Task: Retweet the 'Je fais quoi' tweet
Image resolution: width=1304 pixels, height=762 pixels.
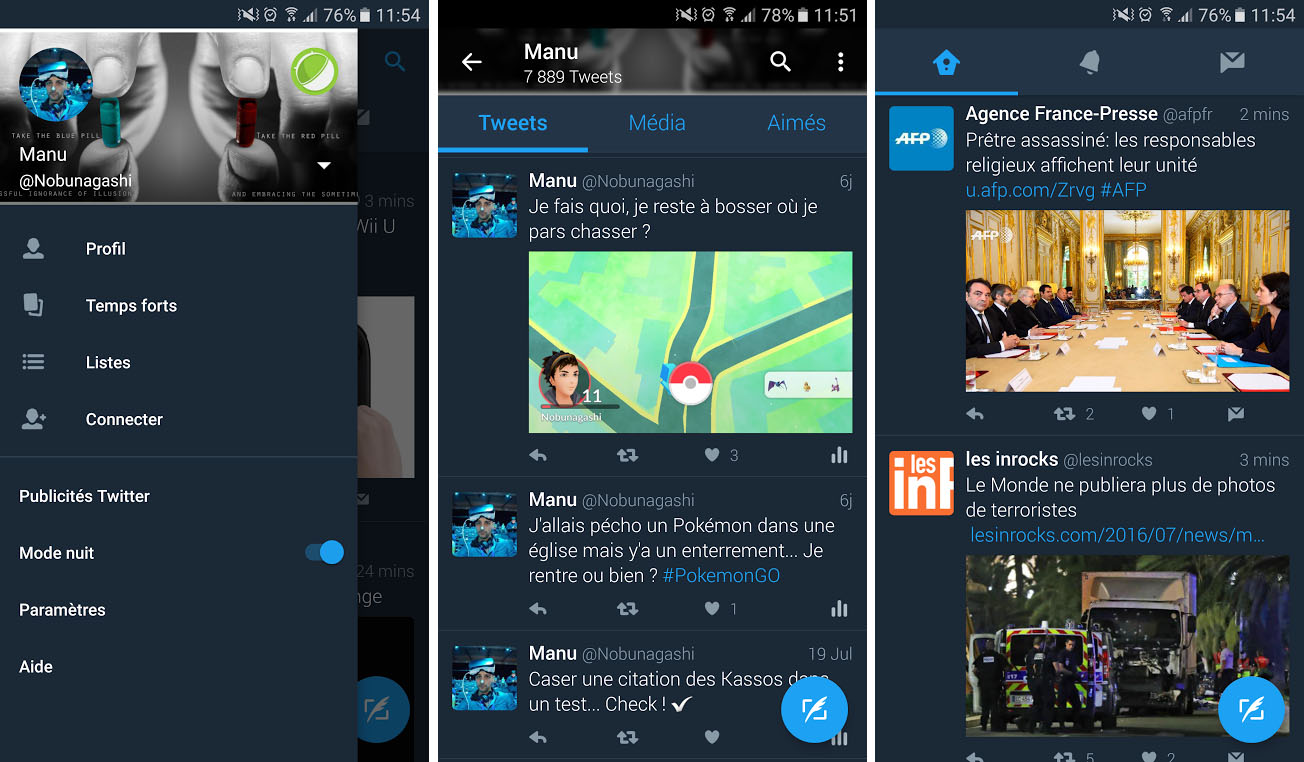Action: click(627, 455)
